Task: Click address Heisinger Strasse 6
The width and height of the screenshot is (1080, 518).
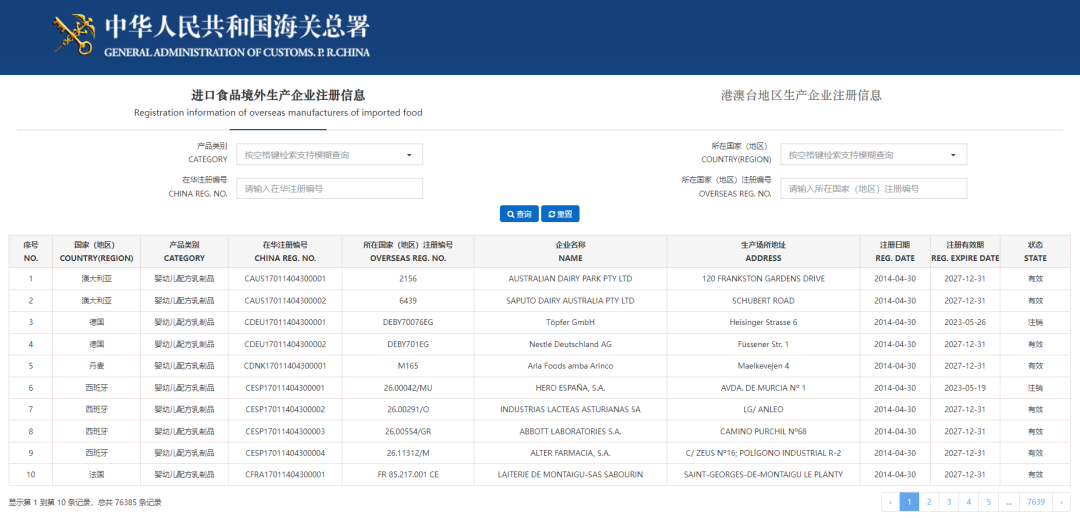Action: [x=763, y=322]
